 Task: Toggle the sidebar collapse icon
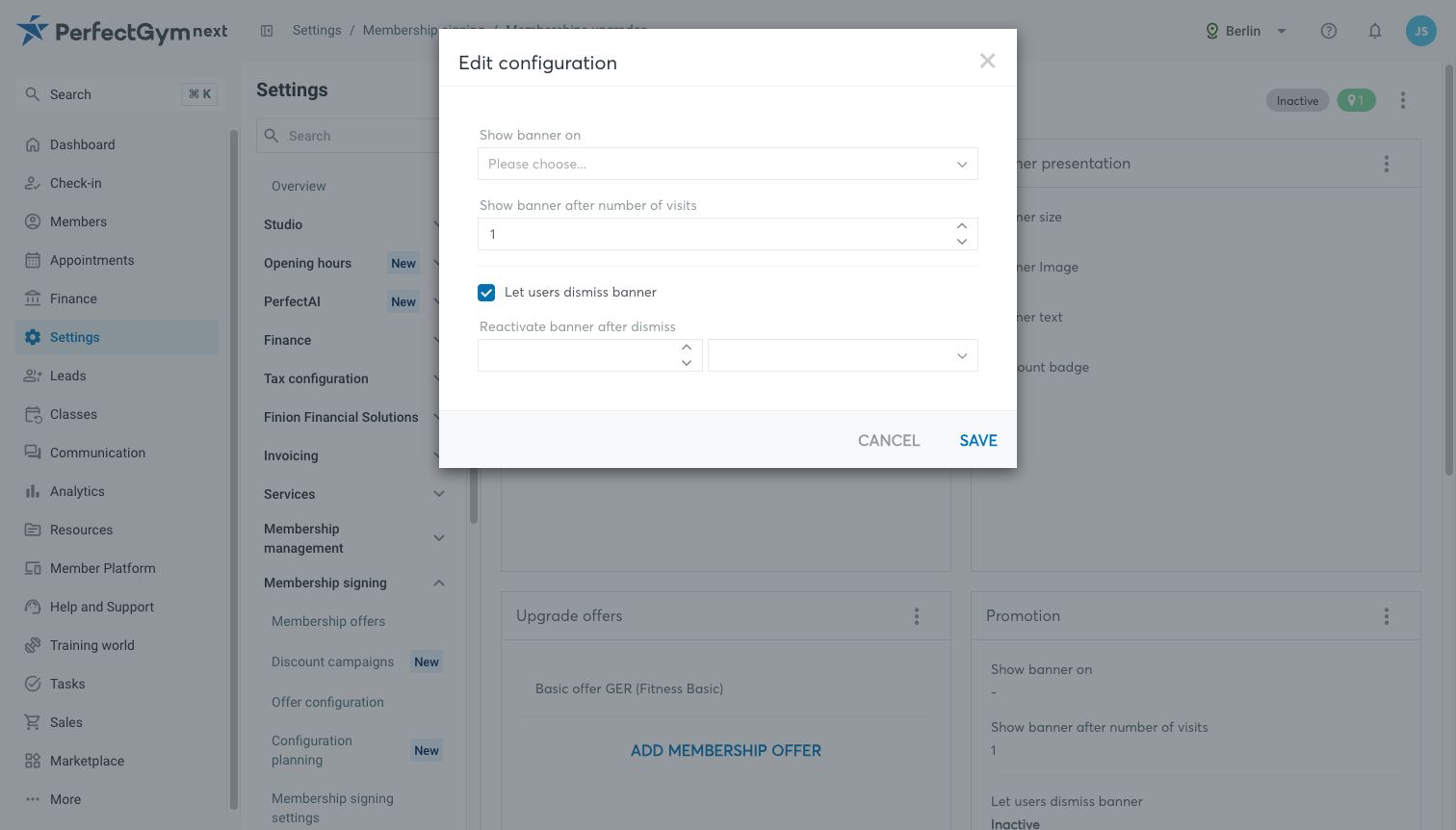(x=267, y=31)
